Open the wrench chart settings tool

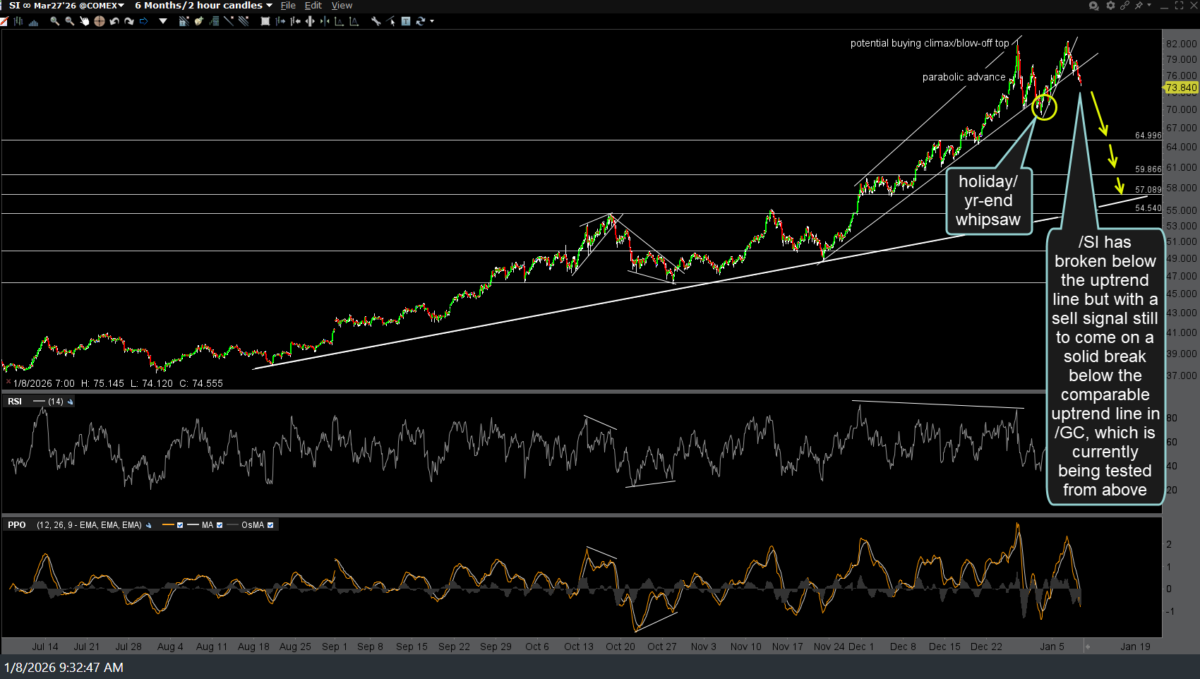pos(376,20)
